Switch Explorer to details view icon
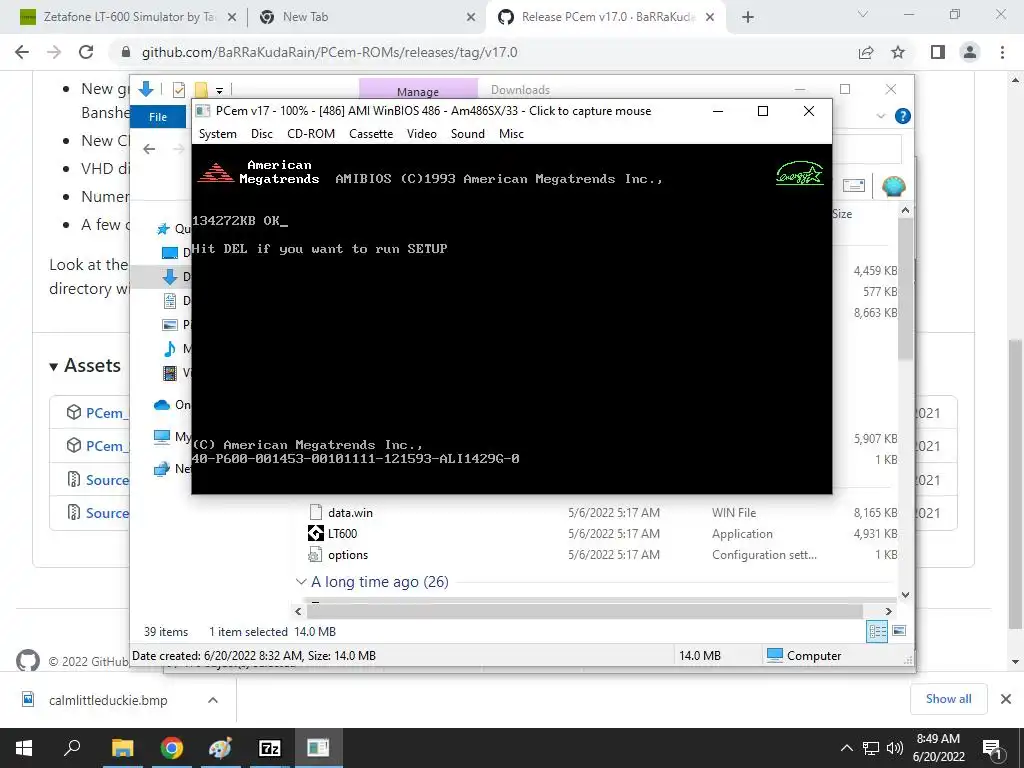 877,631
